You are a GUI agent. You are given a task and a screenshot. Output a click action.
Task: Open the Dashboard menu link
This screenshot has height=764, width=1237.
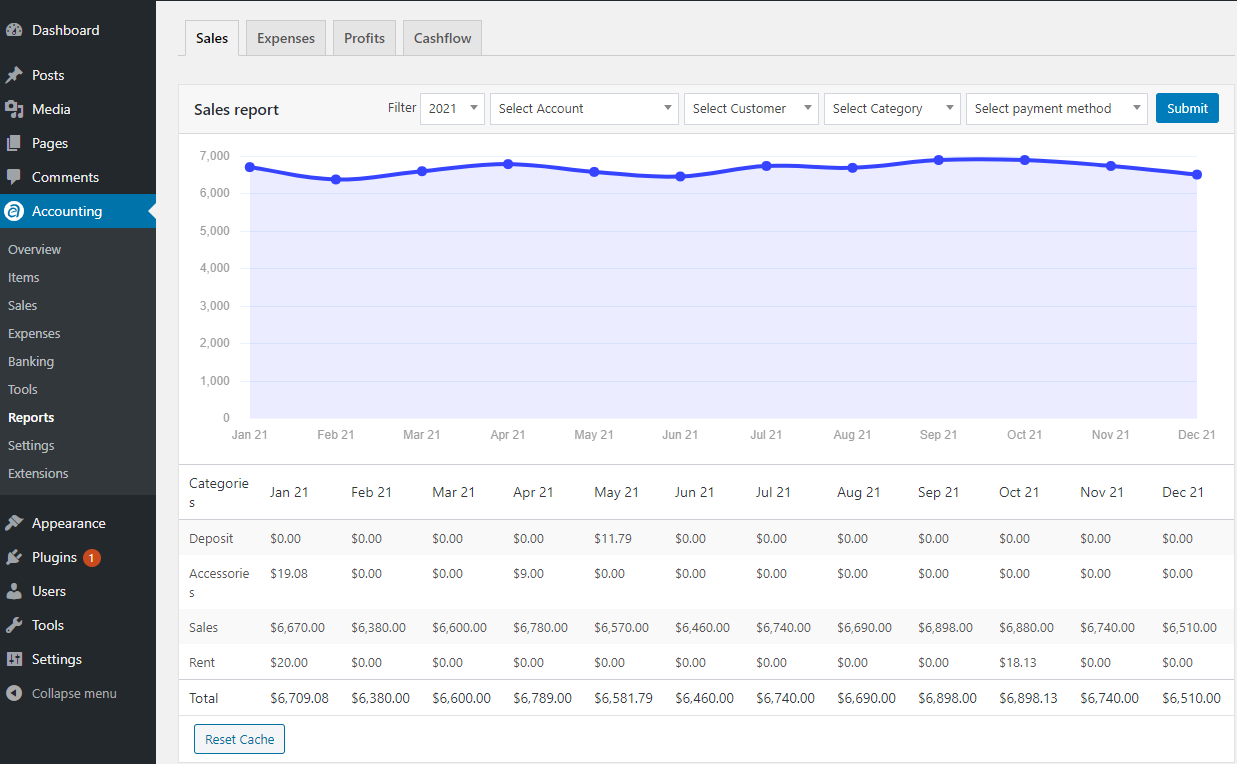[66, 30]
